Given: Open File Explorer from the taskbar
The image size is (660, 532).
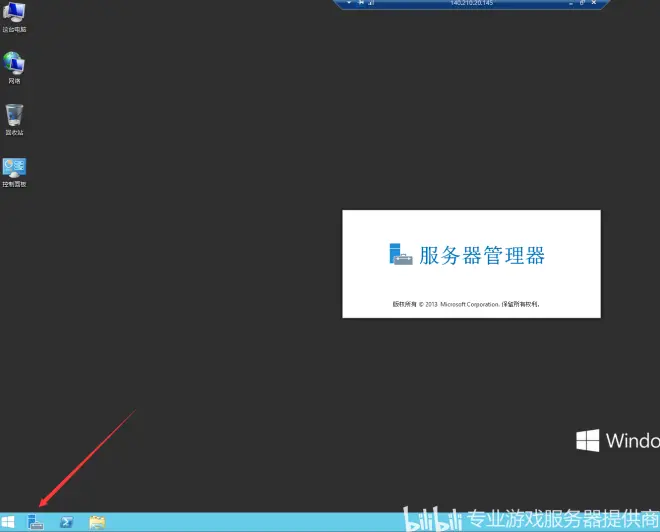Looking at the screenshot, I should 97,522.
